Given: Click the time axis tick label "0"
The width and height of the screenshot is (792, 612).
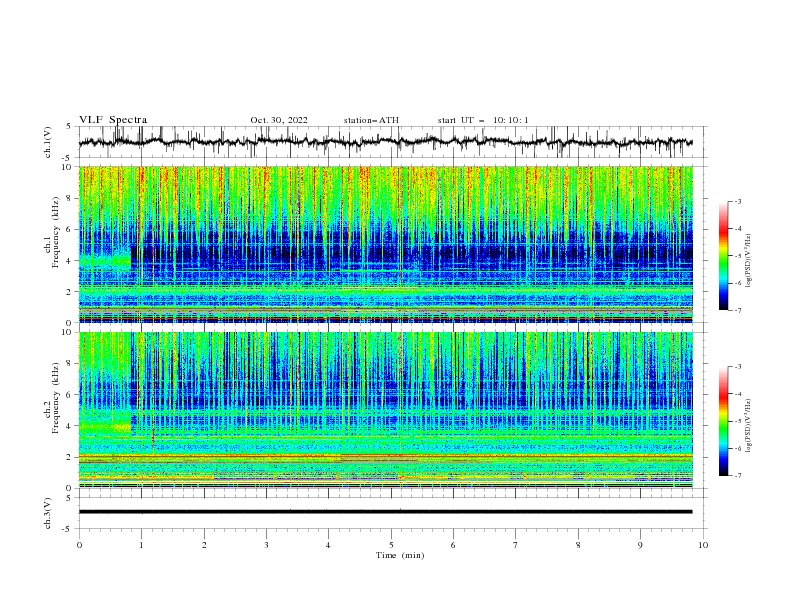Looking at the screenshot, I should (x=79, y=545).
